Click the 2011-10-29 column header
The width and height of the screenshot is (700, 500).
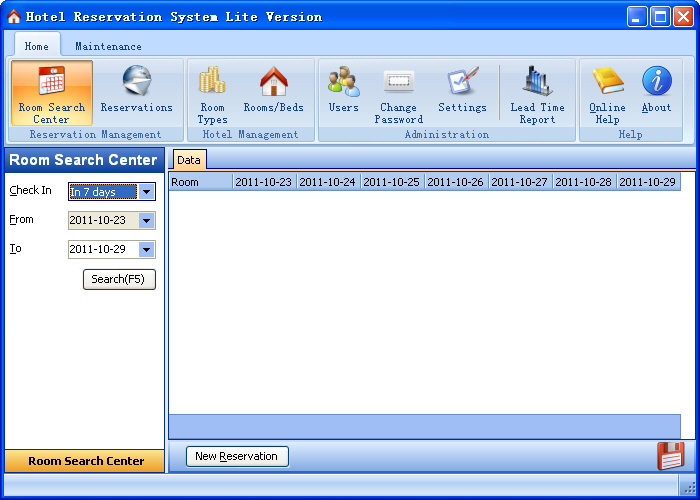[x=648, y=182]
